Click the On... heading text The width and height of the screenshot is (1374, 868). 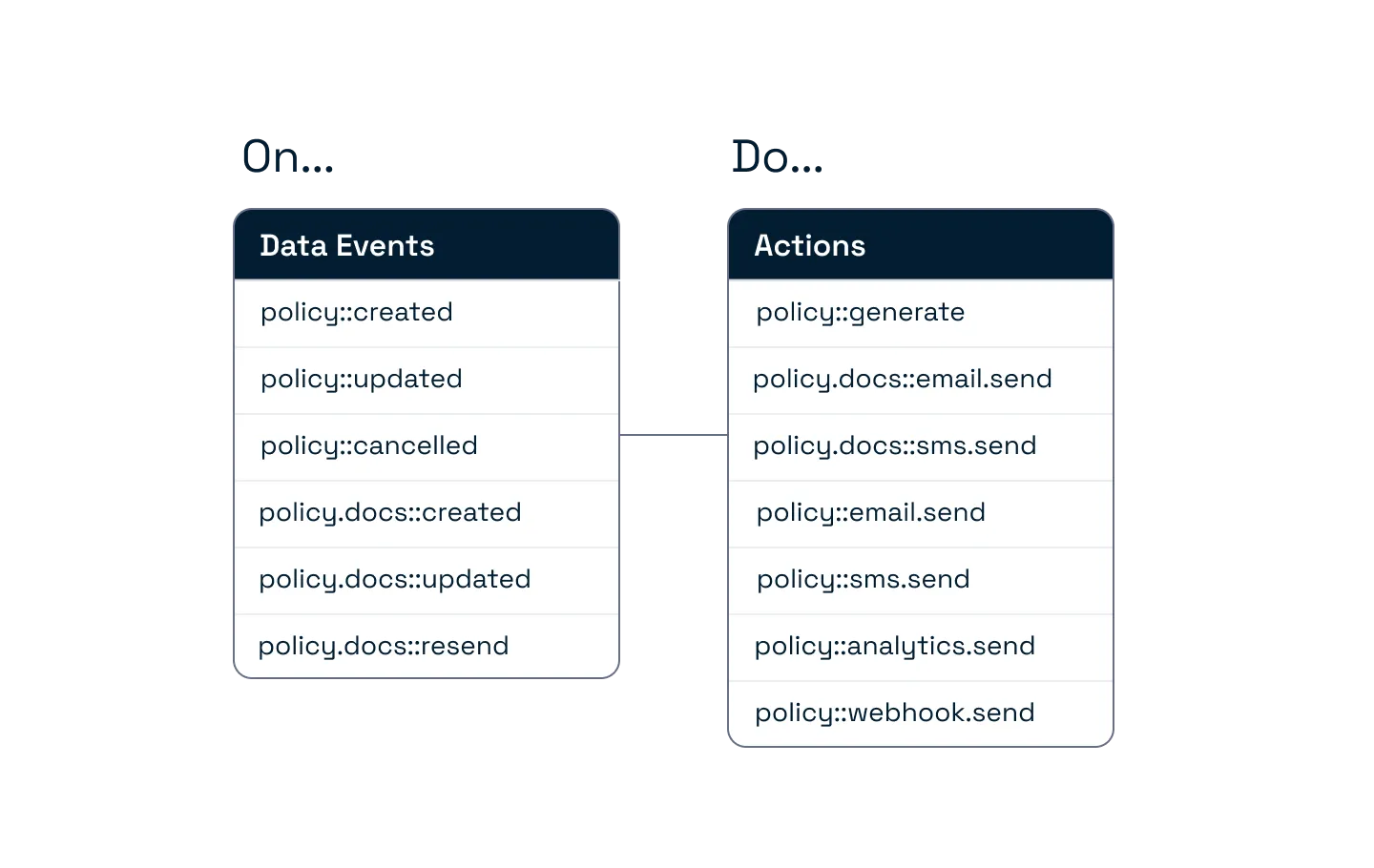(288, 156)
